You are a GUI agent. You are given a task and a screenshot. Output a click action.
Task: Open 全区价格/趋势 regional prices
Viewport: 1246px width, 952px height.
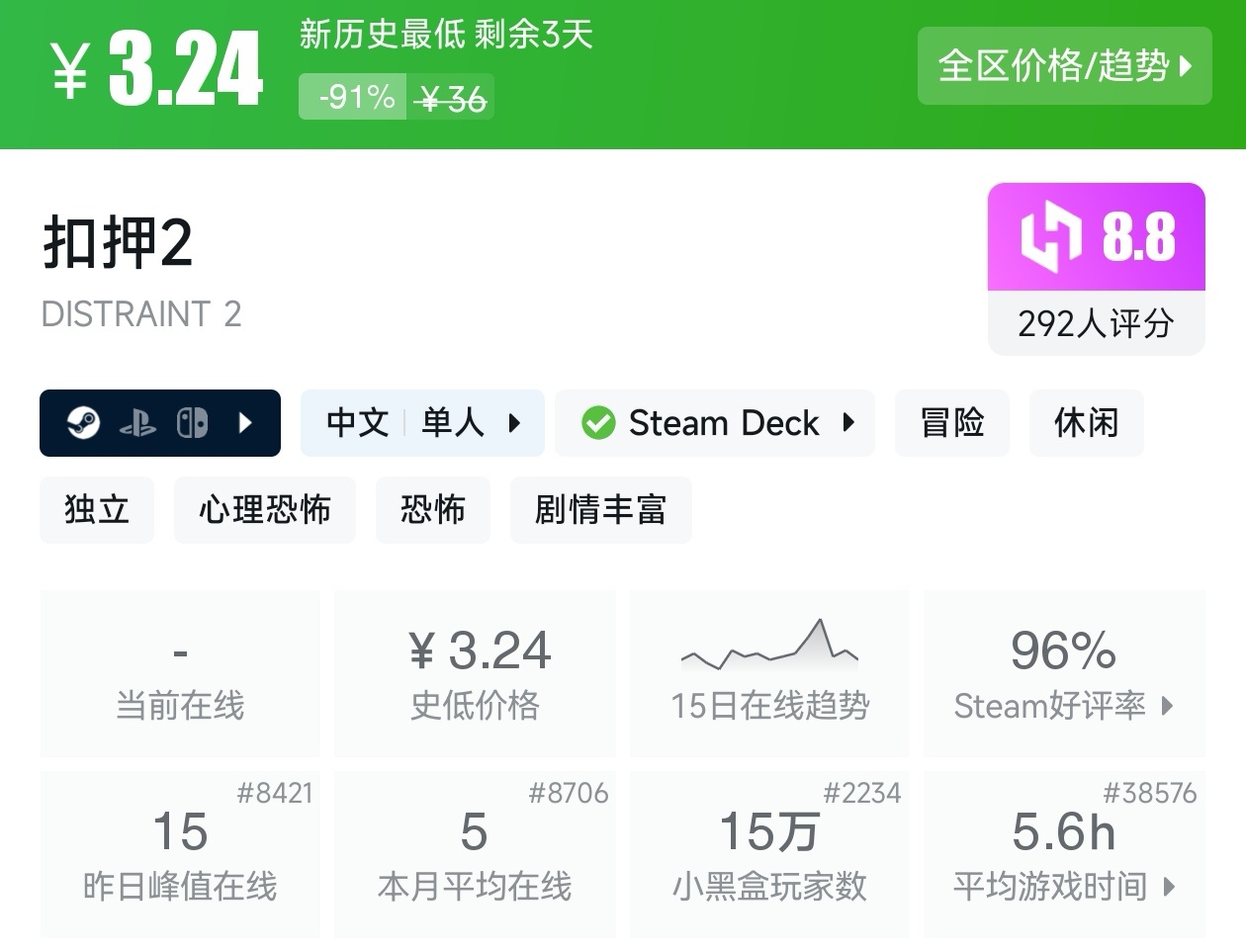tap(1064, 66)
